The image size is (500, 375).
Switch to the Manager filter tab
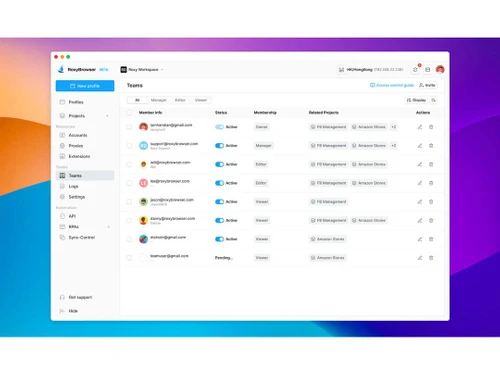[x=159, y=100]
